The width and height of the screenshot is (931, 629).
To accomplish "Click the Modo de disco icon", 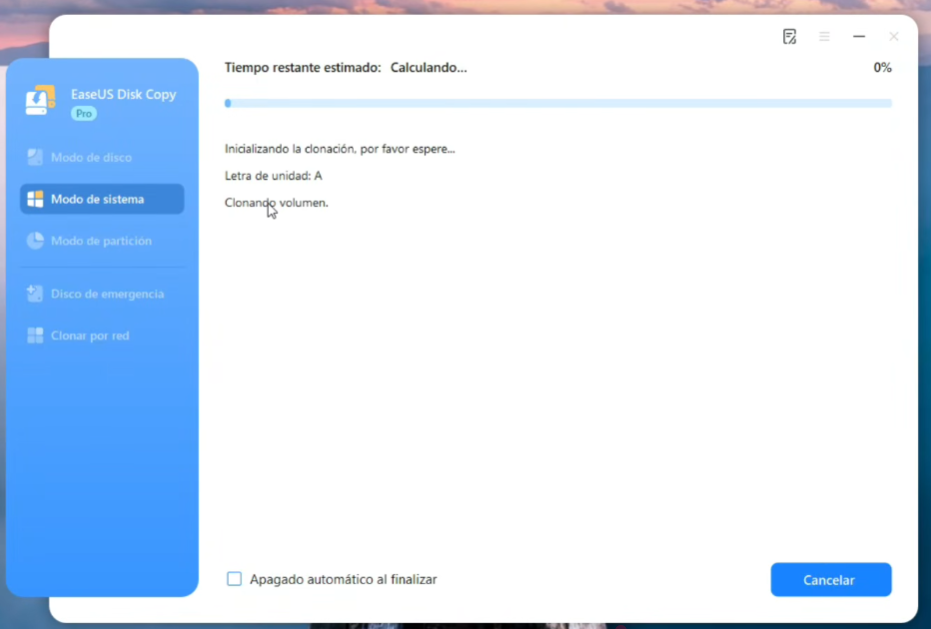I will pyautogui.click(x=35, y=157).
